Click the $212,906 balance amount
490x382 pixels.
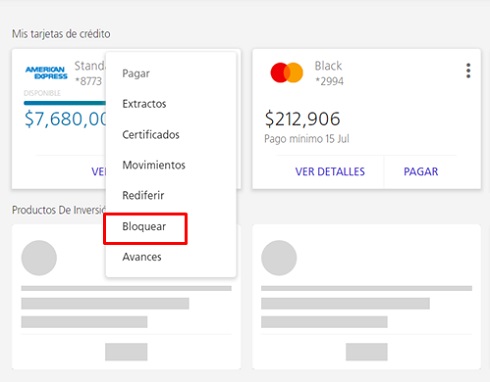pos(302,119)
